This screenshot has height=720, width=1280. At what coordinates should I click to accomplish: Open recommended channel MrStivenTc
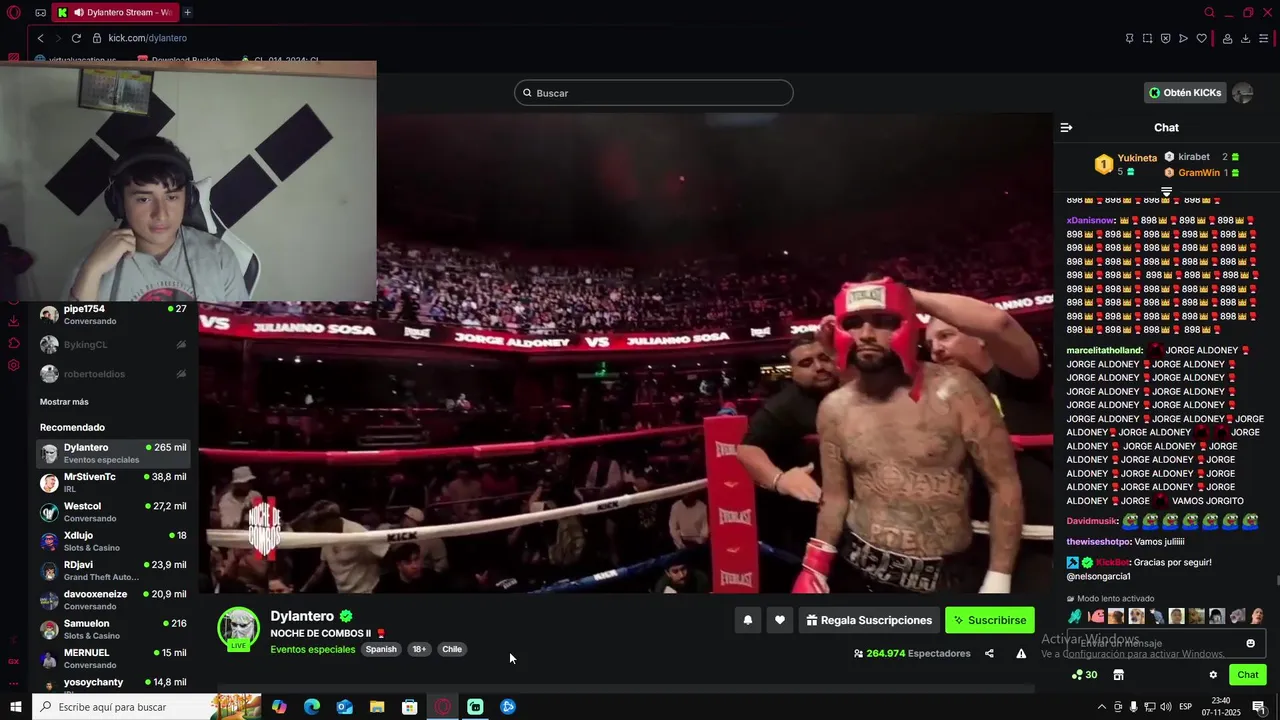[113, 483]
